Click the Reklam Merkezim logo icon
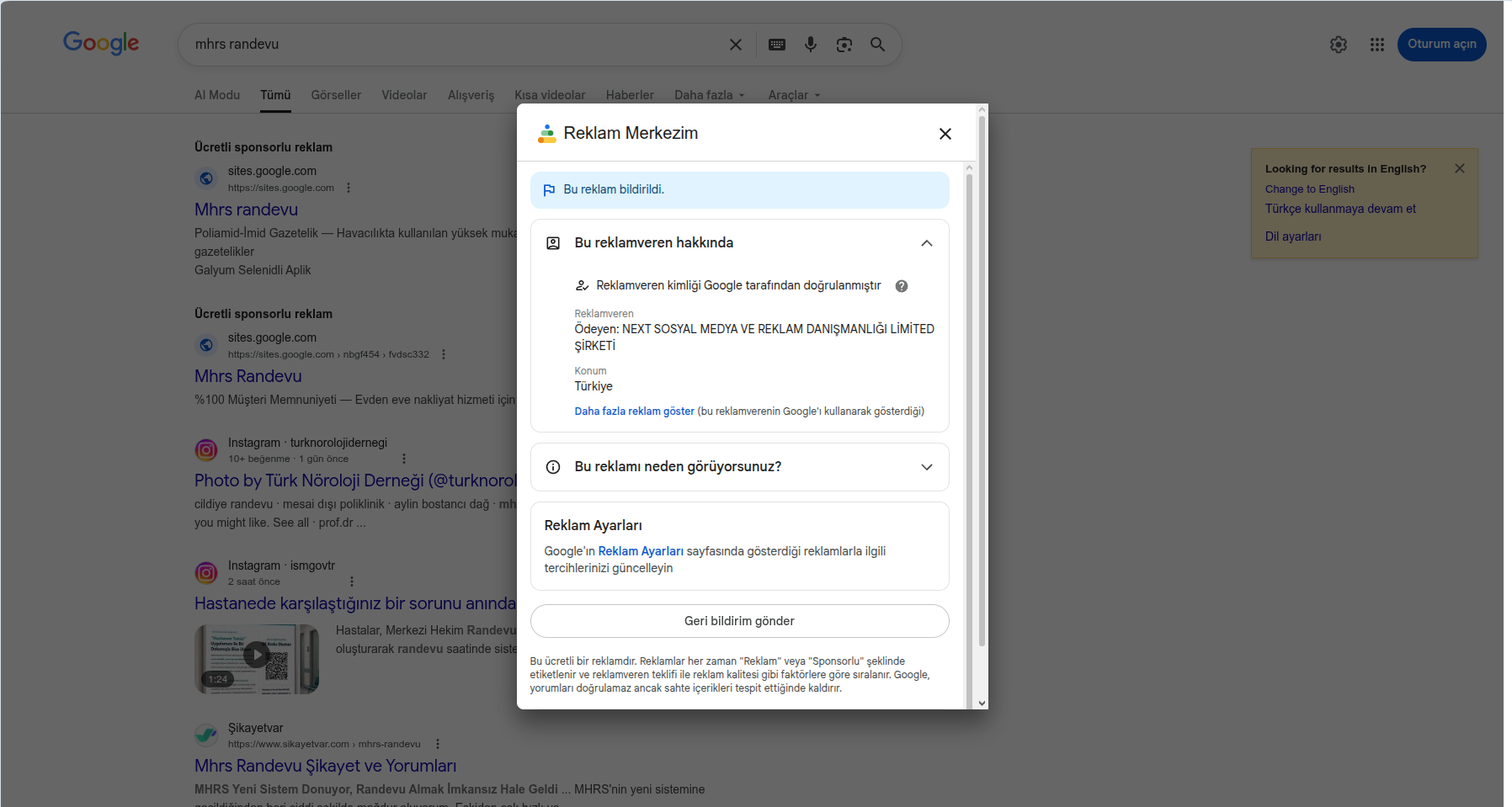Screen dimensions: 1512x807 click(x=547, y=133)
